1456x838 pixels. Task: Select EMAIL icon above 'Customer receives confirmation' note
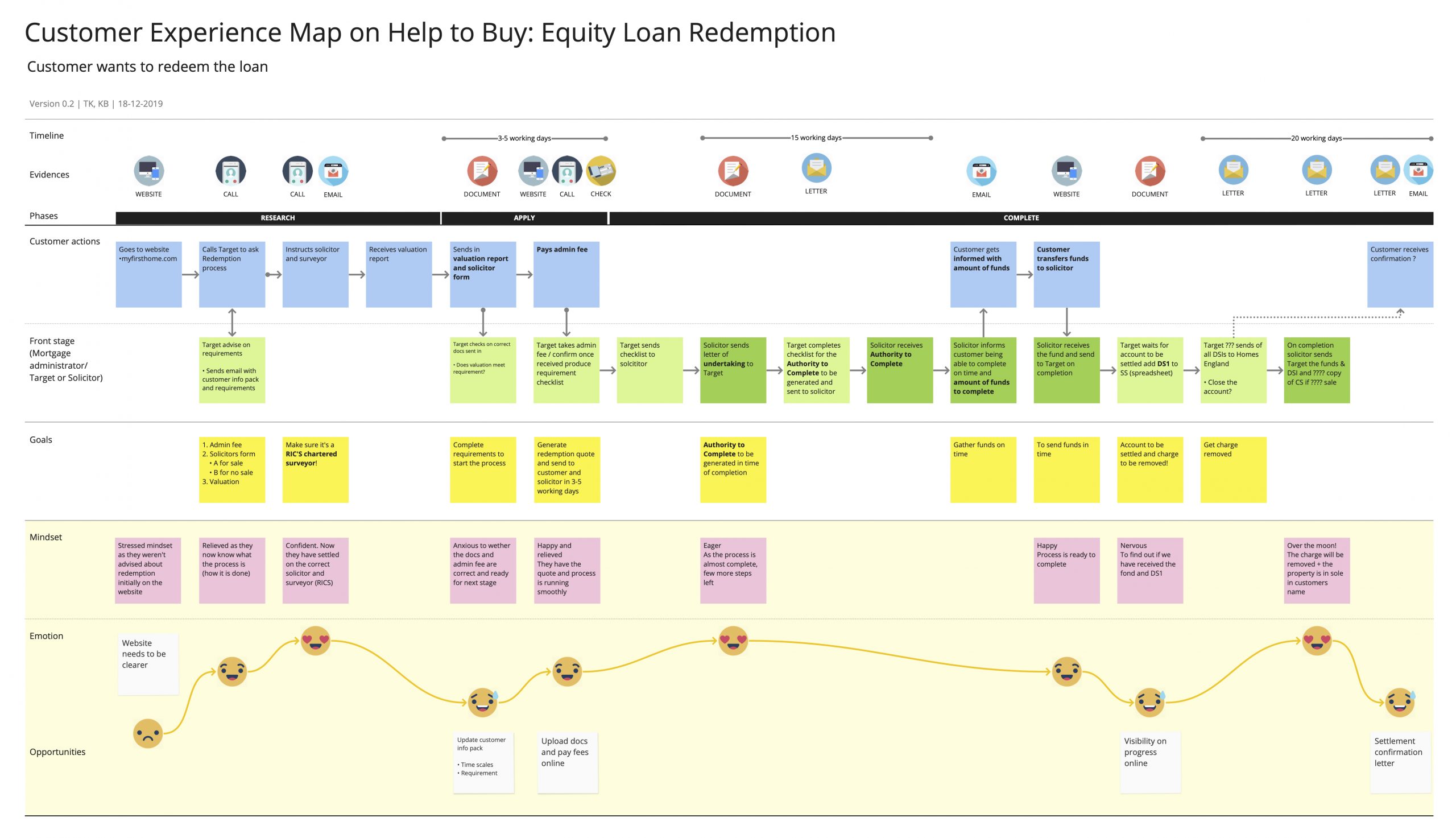click(x=1418, y=170)
